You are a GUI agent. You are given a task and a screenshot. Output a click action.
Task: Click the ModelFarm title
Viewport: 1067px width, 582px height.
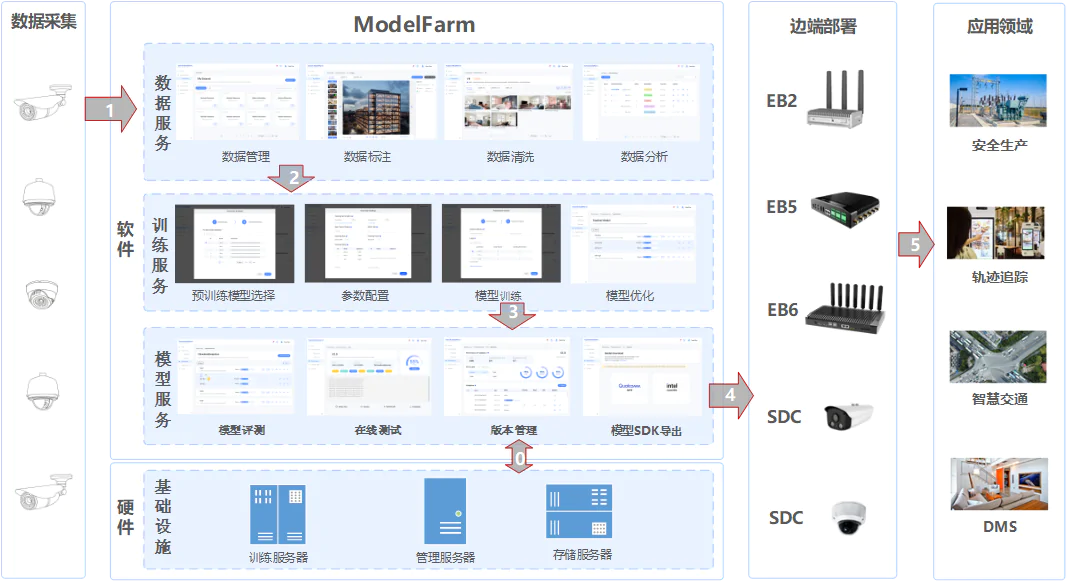pos(414,25)
